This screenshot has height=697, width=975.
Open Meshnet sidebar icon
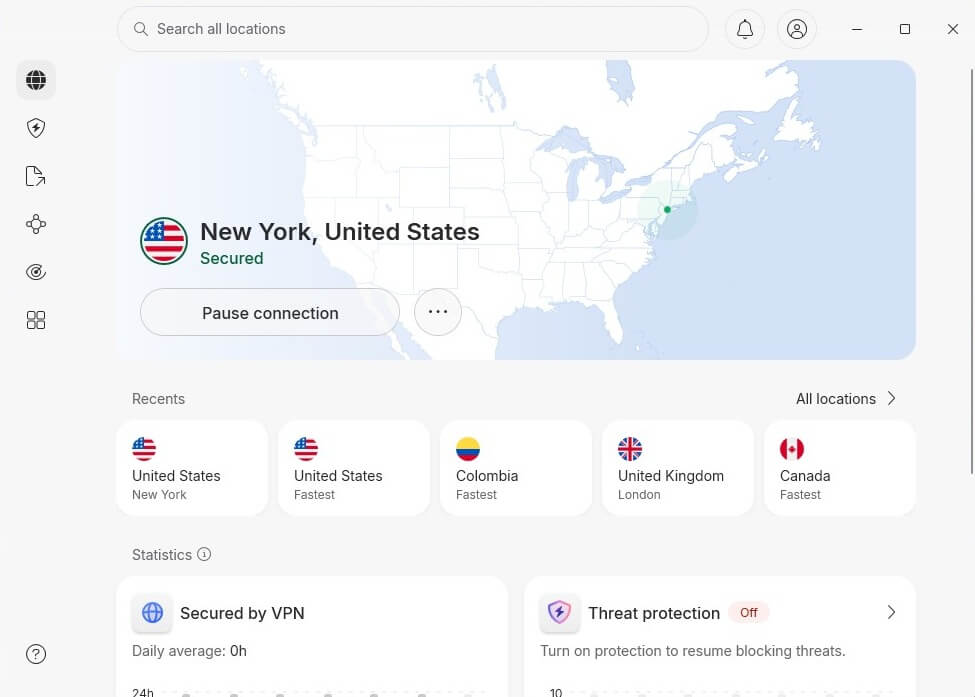point(36,224)
